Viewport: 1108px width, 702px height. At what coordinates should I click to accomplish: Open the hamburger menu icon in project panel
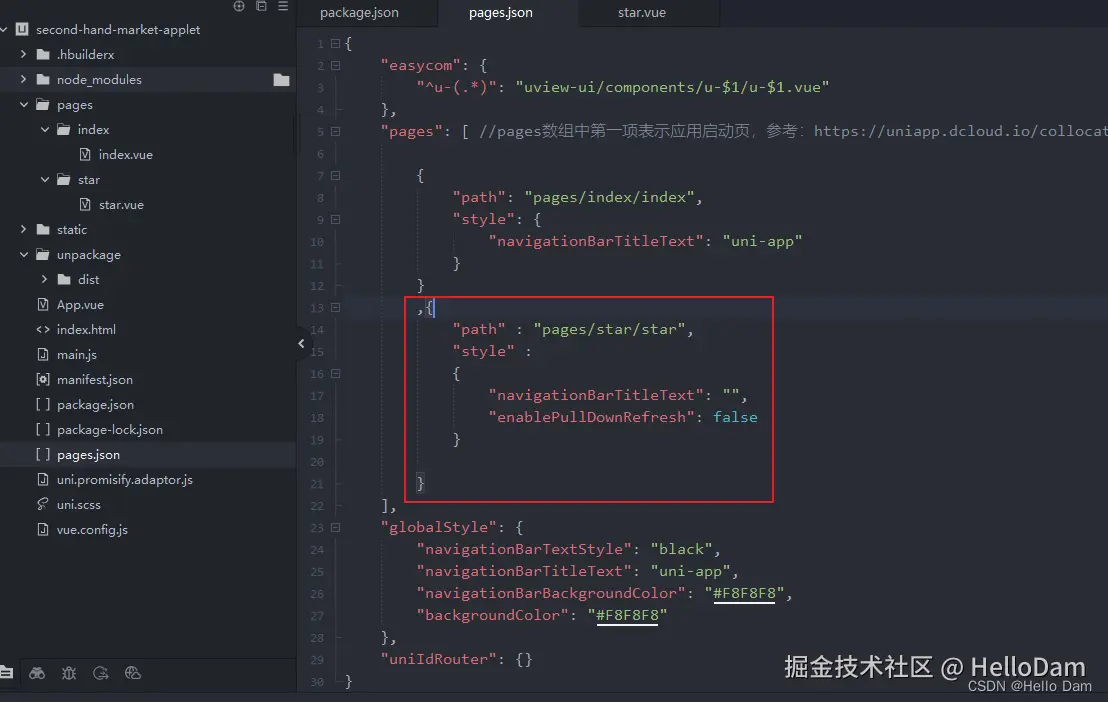283,6
